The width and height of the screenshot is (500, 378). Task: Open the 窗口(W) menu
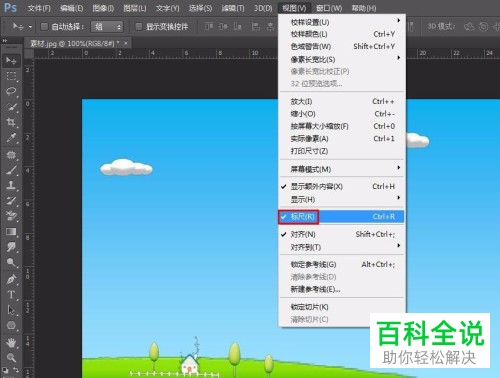[329, 8]
